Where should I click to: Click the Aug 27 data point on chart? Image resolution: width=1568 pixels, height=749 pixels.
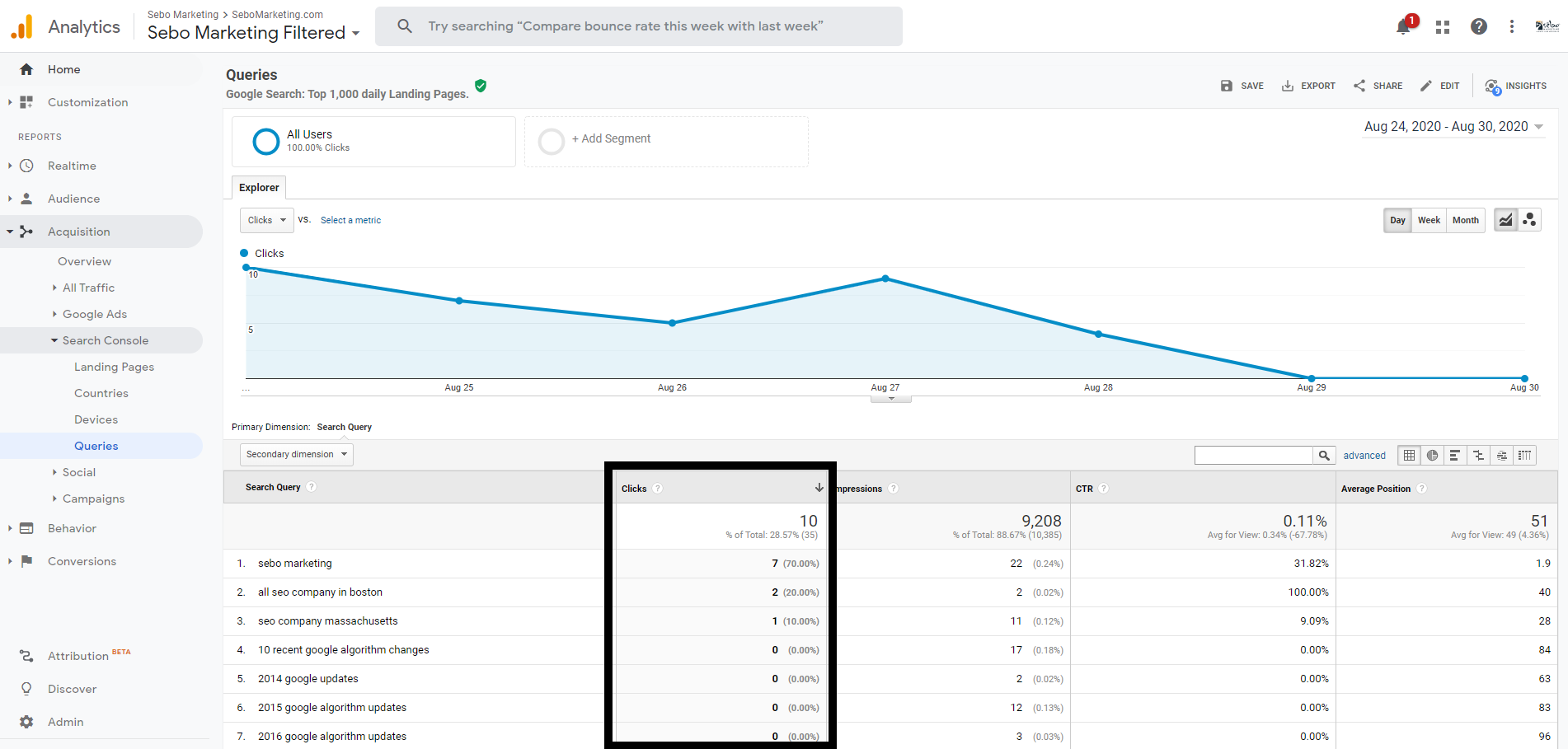pos(885,279)
